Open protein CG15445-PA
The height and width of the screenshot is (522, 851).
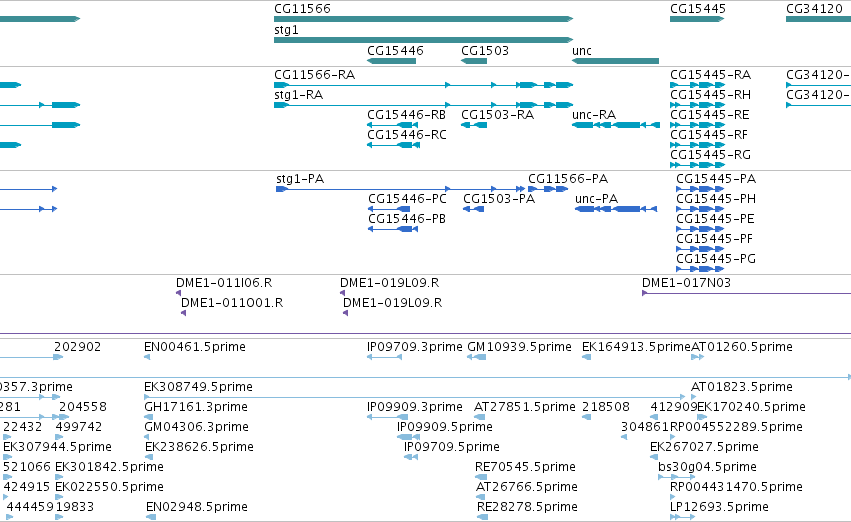(716, 179)
